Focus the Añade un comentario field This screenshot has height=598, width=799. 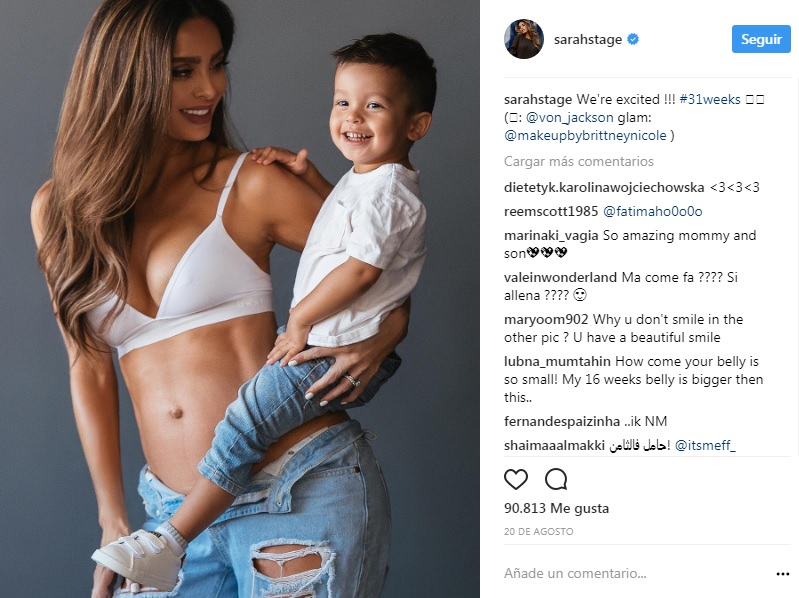click(x=637, y=574)
